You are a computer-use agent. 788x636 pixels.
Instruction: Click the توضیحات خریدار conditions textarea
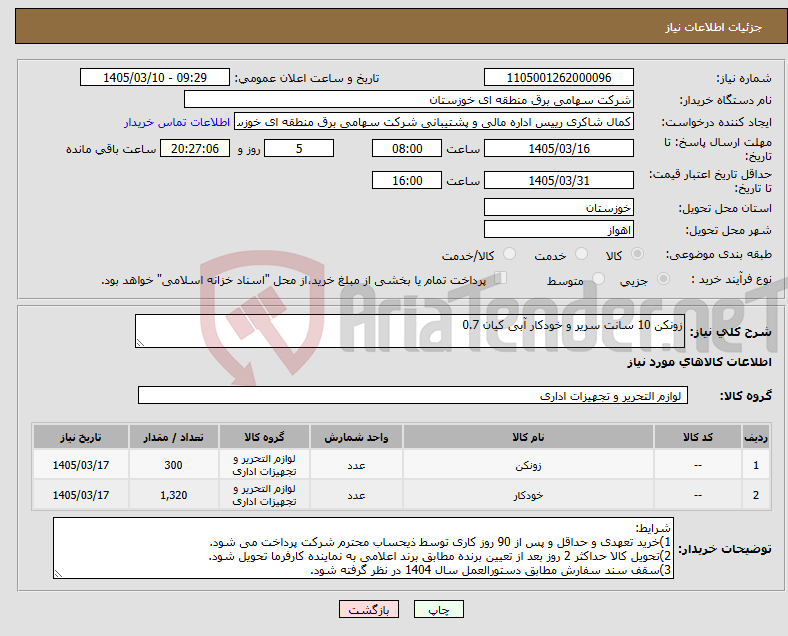tap(363, 548)
